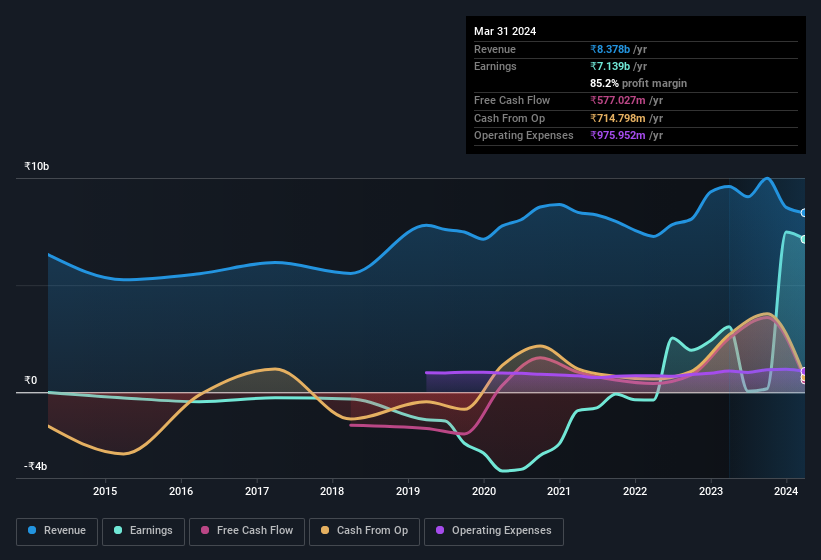Click the 2015 x-axis label

(105, 491)
